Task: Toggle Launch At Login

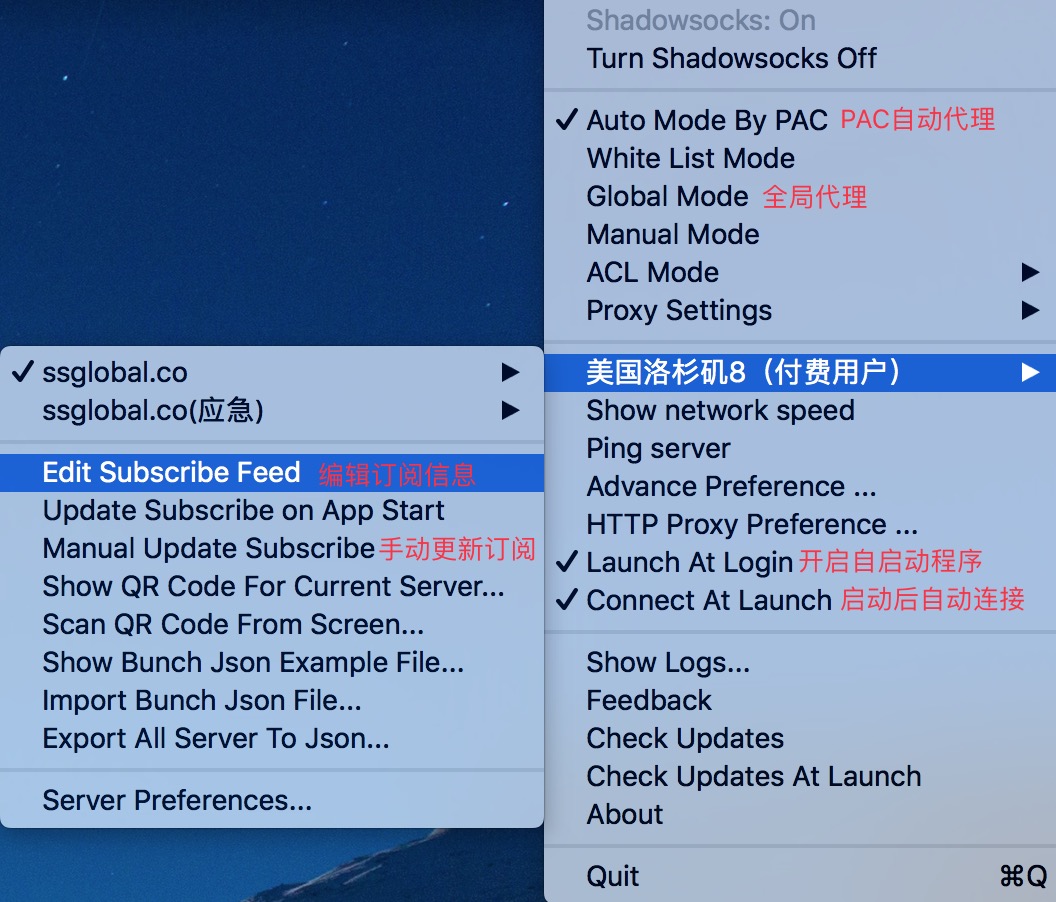Action: 799,562
